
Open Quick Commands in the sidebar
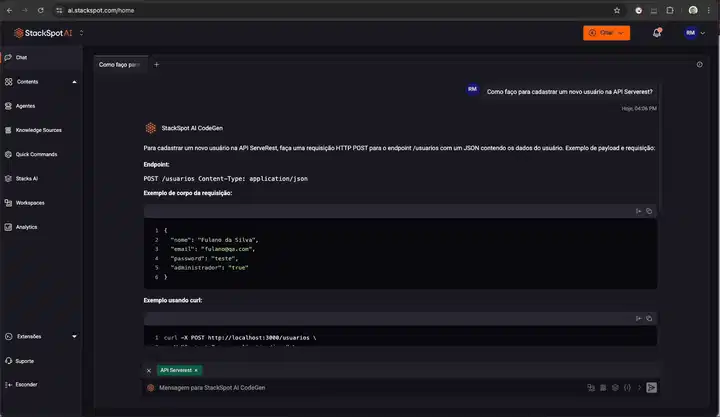[36, 154]
